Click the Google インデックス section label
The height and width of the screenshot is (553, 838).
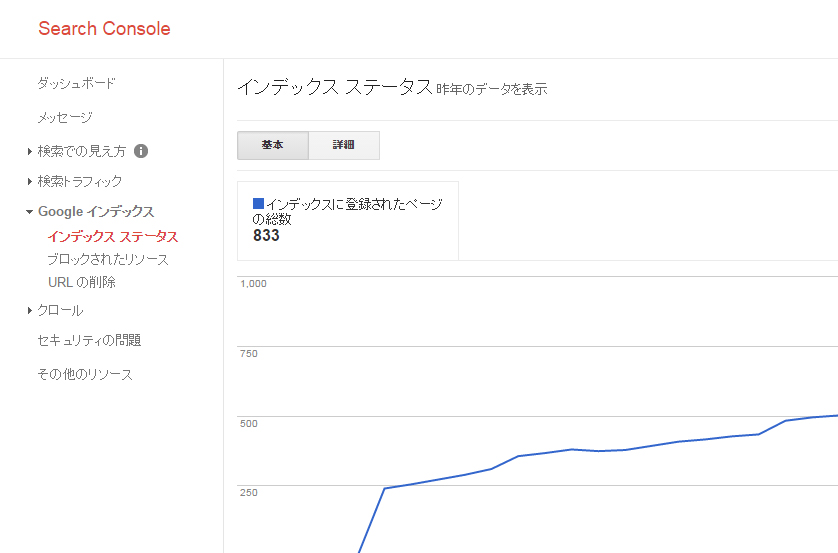(96, 212)
